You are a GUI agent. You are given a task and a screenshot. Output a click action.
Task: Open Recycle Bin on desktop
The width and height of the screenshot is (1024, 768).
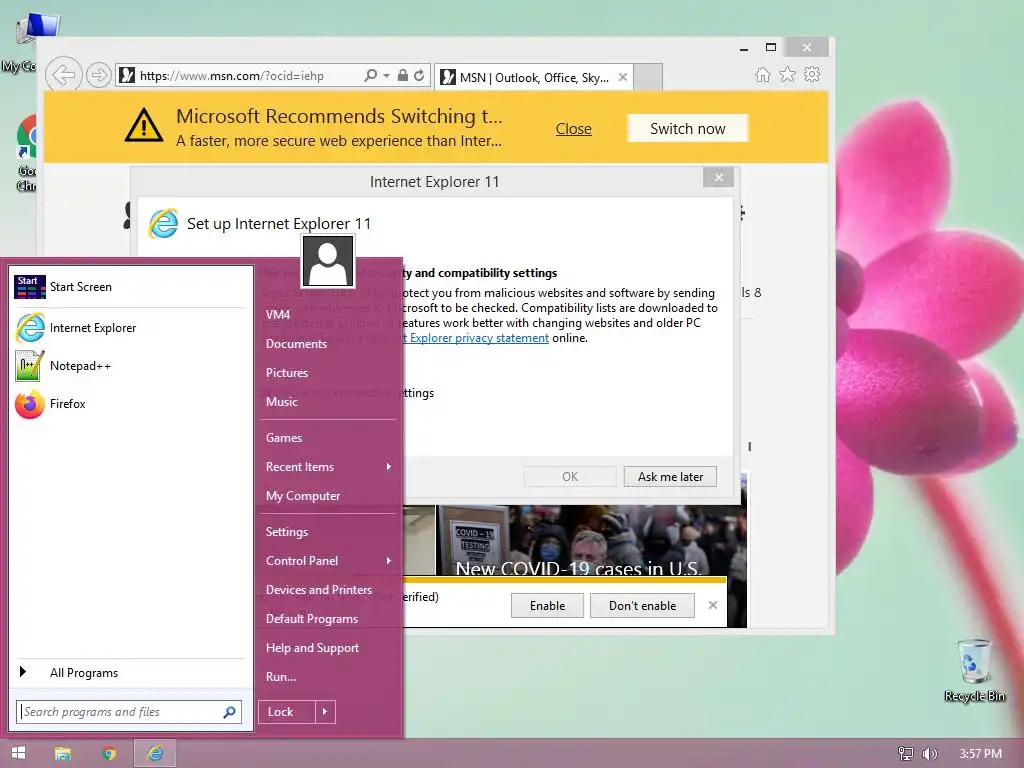[974, 671]
